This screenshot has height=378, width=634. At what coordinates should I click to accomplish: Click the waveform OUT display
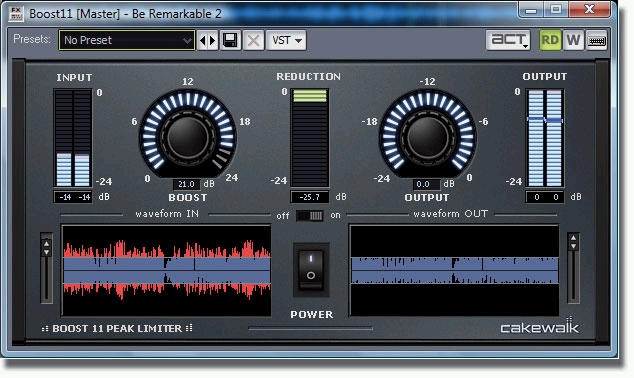(454, 270)
